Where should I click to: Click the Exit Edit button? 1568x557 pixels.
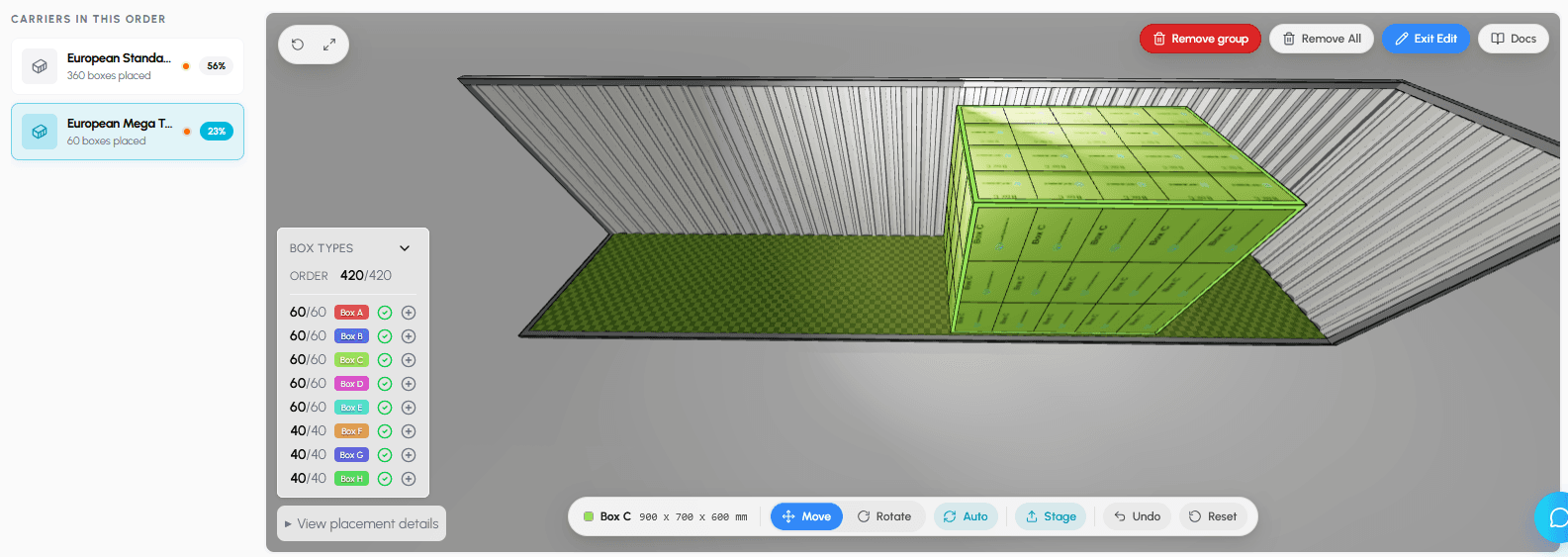pos(1426,39)
